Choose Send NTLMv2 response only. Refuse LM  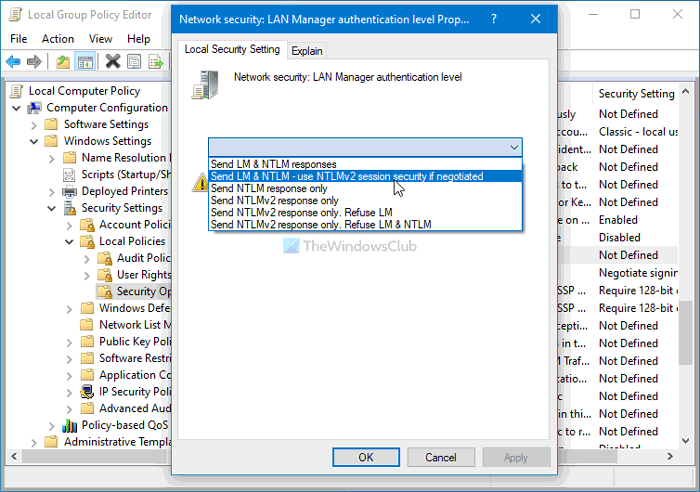tap(365, 212)
